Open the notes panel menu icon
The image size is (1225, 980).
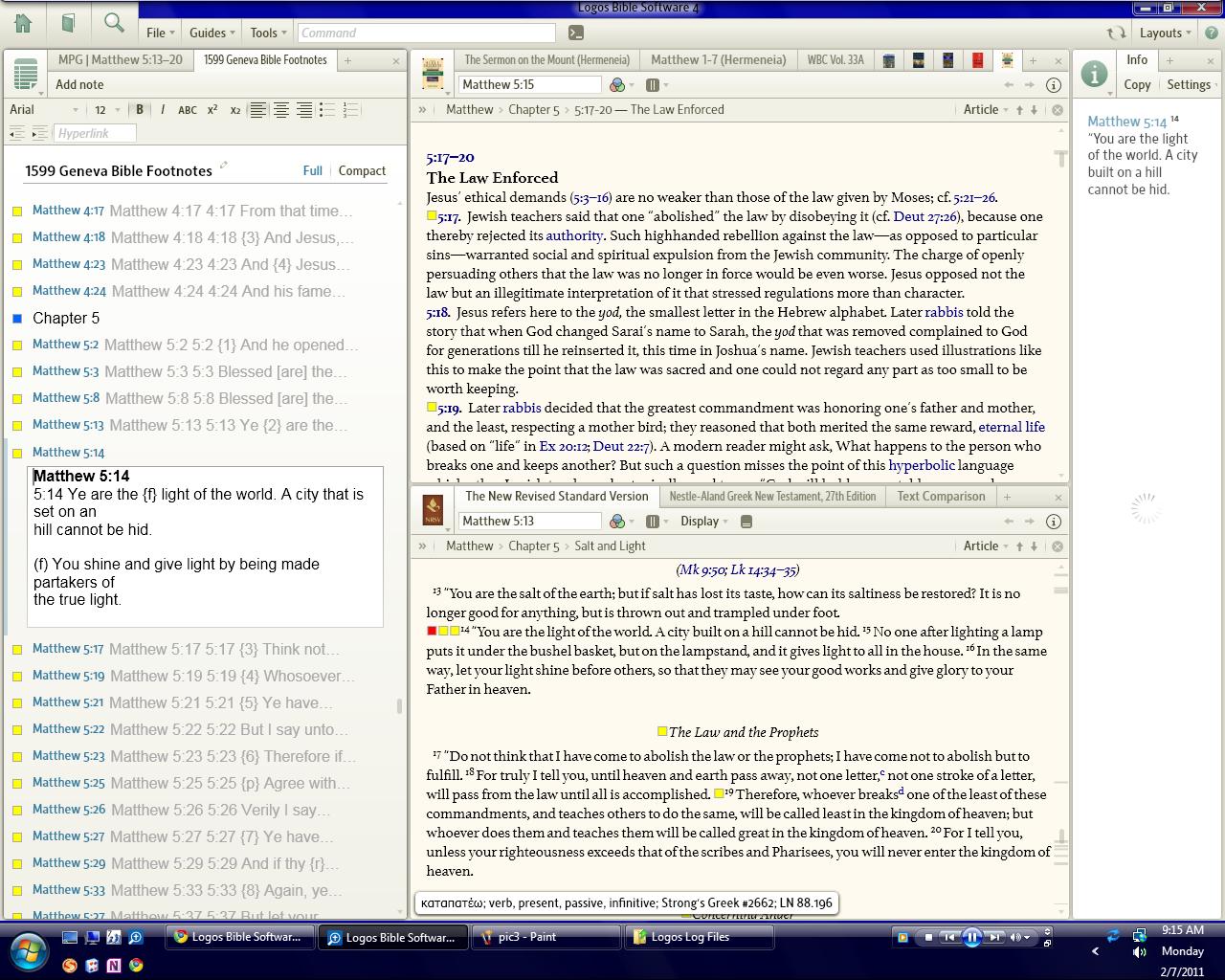pyautogui.click(x=26, y=74)
